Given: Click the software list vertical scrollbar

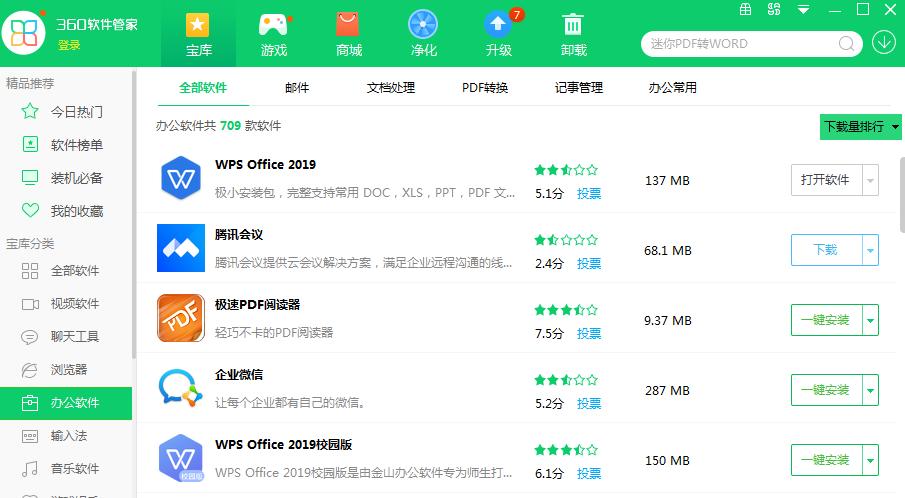Looking at the screenshot, I should [x=902, y=194].
